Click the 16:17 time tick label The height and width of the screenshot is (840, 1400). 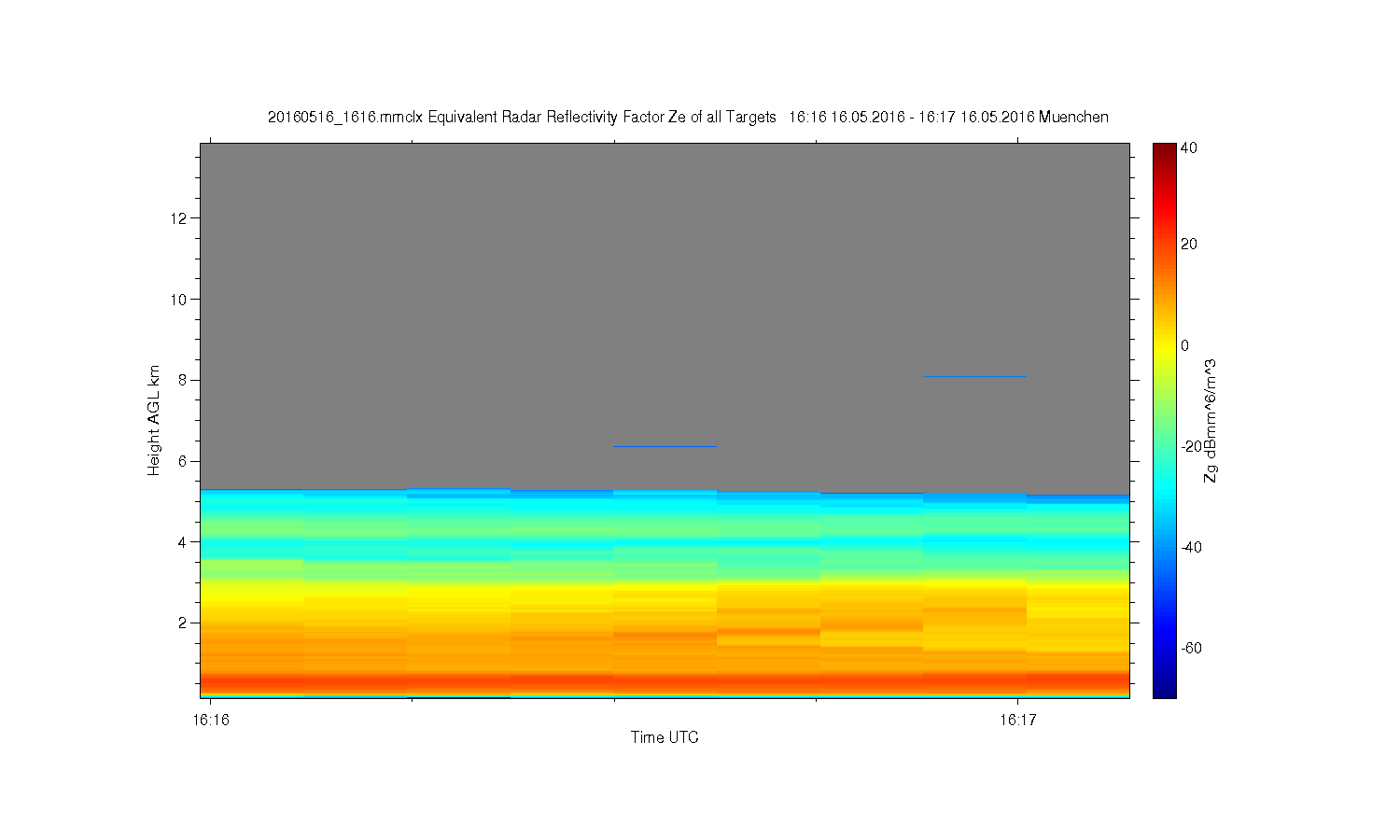[x=1017, y=720]
